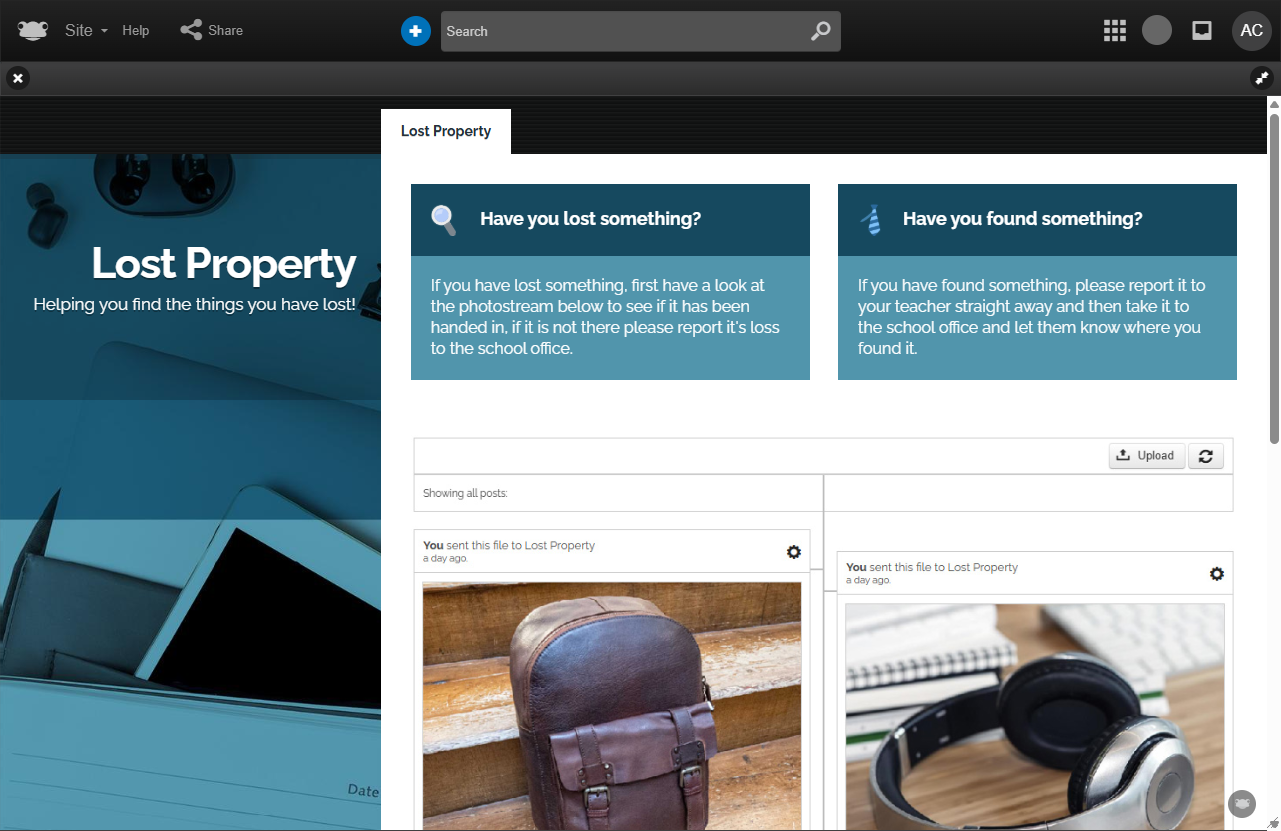Open the apps grid launcher
This screenshot has width=1281, height=831.
pos(1115,30)
